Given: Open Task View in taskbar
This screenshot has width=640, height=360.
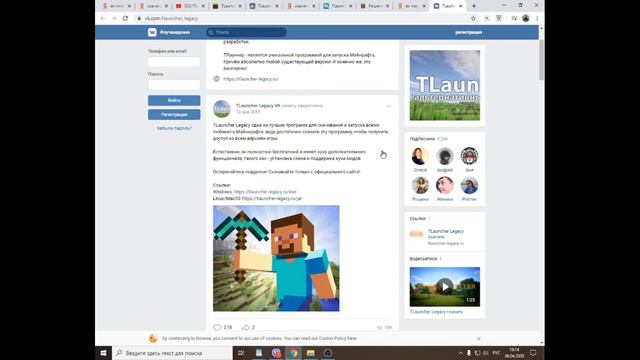Looking at the screenshot, I should coord(241,353).
